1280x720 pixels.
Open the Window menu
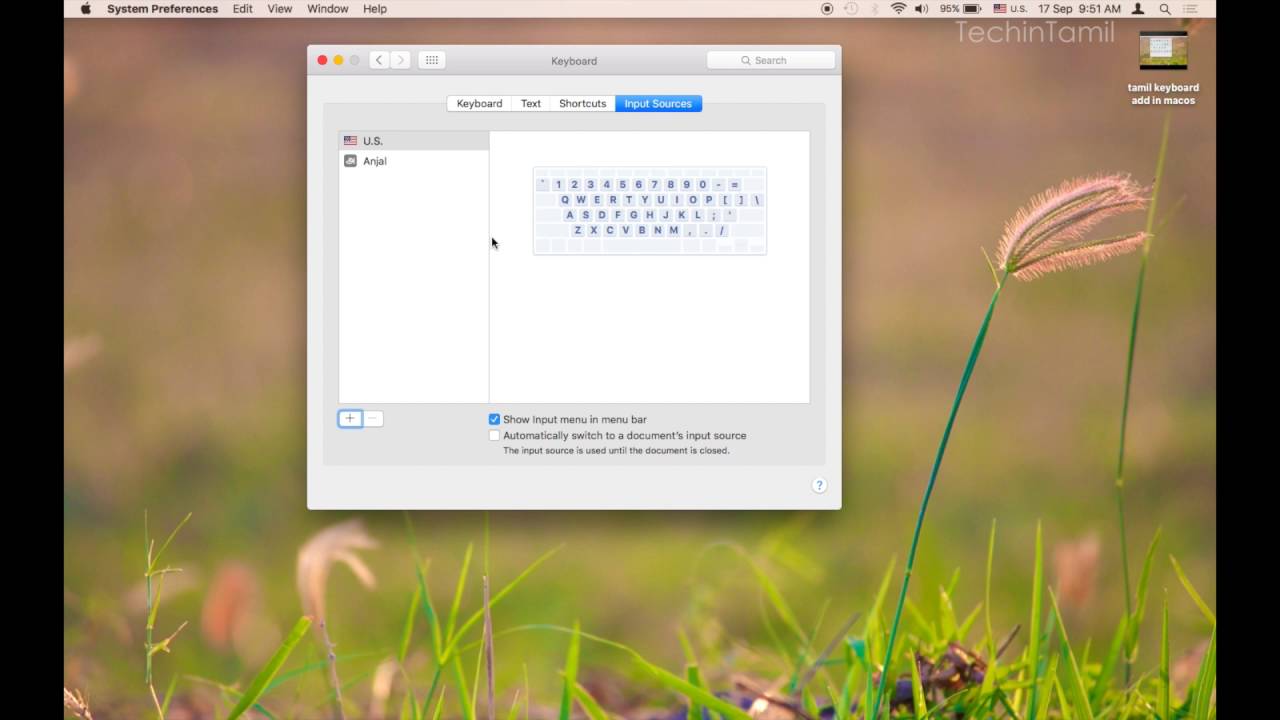pyautogui.click(x=327, y=8)
